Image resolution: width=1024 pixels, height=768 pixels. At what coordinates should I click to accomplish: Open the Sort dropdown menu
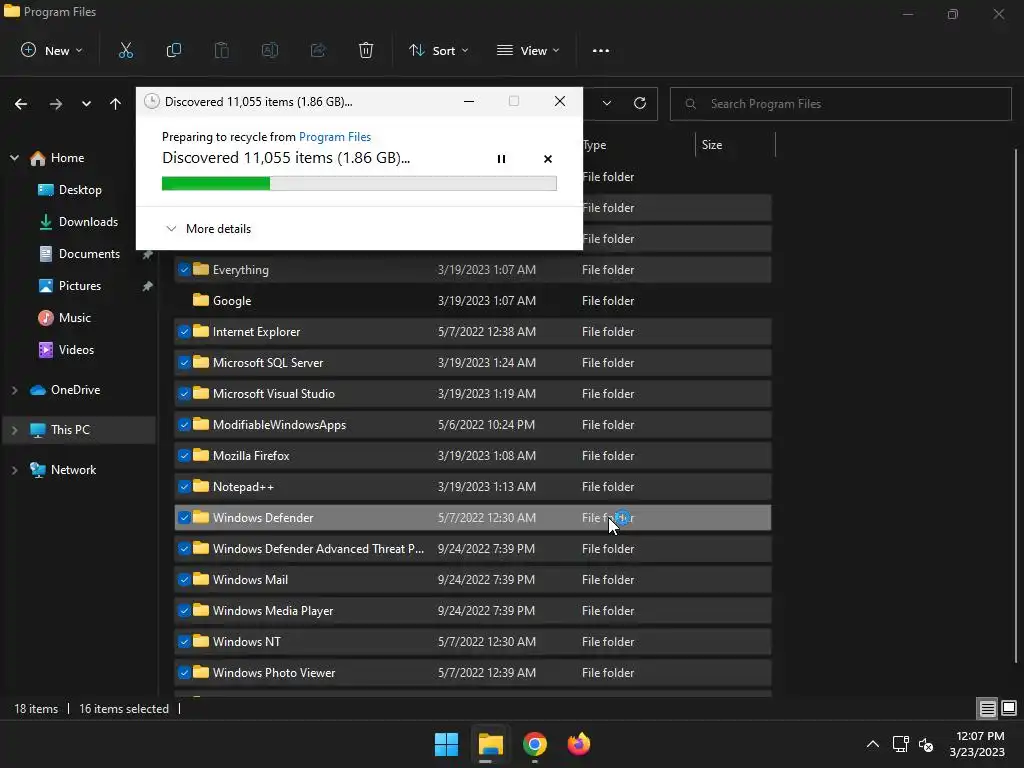(438, 50)
